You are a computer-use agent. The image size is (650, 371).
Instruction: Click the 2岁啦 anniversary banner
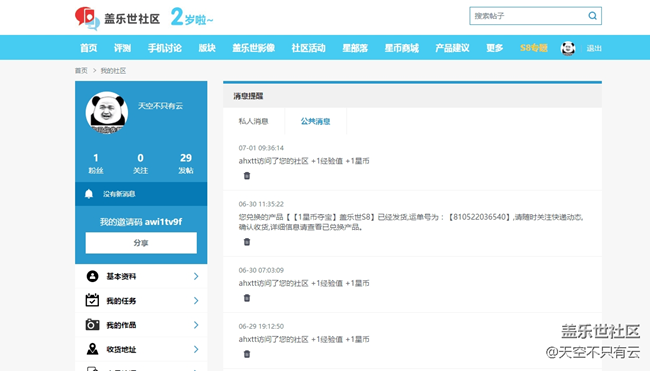192,17
